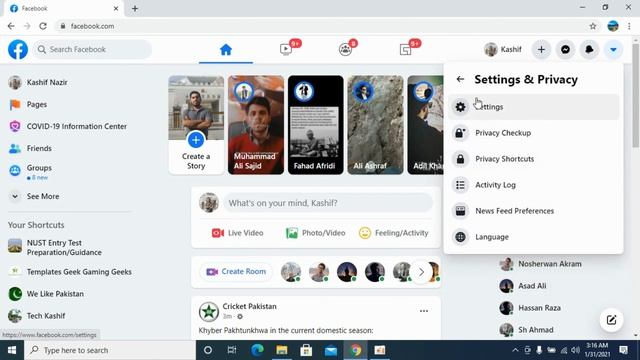Screen dimensions: 640x360
Task: Reload the page in Chrome
Action: 43,26
